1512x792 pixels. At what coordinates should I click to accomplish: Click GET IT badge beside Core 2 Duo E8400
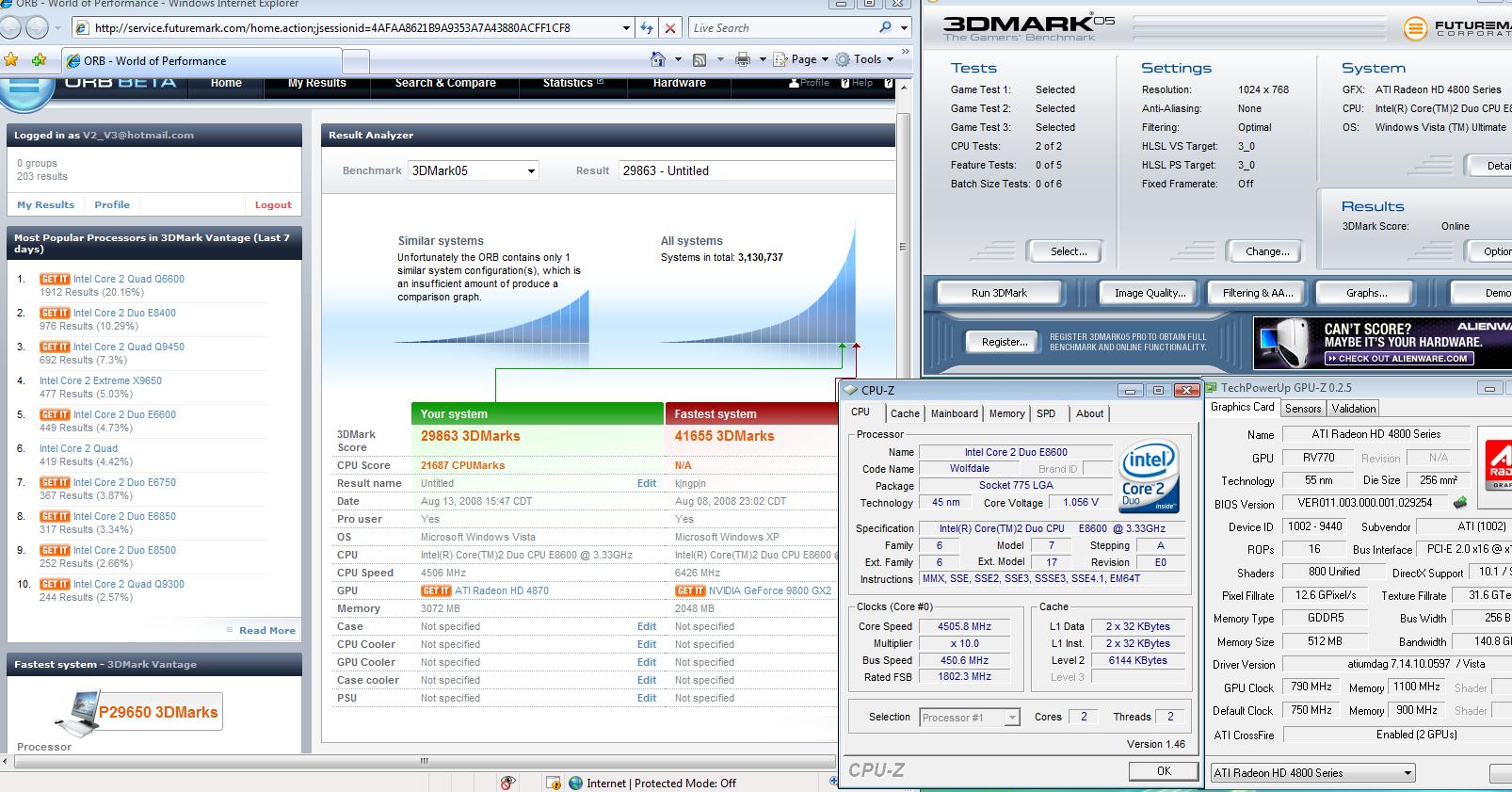[55, 313]
